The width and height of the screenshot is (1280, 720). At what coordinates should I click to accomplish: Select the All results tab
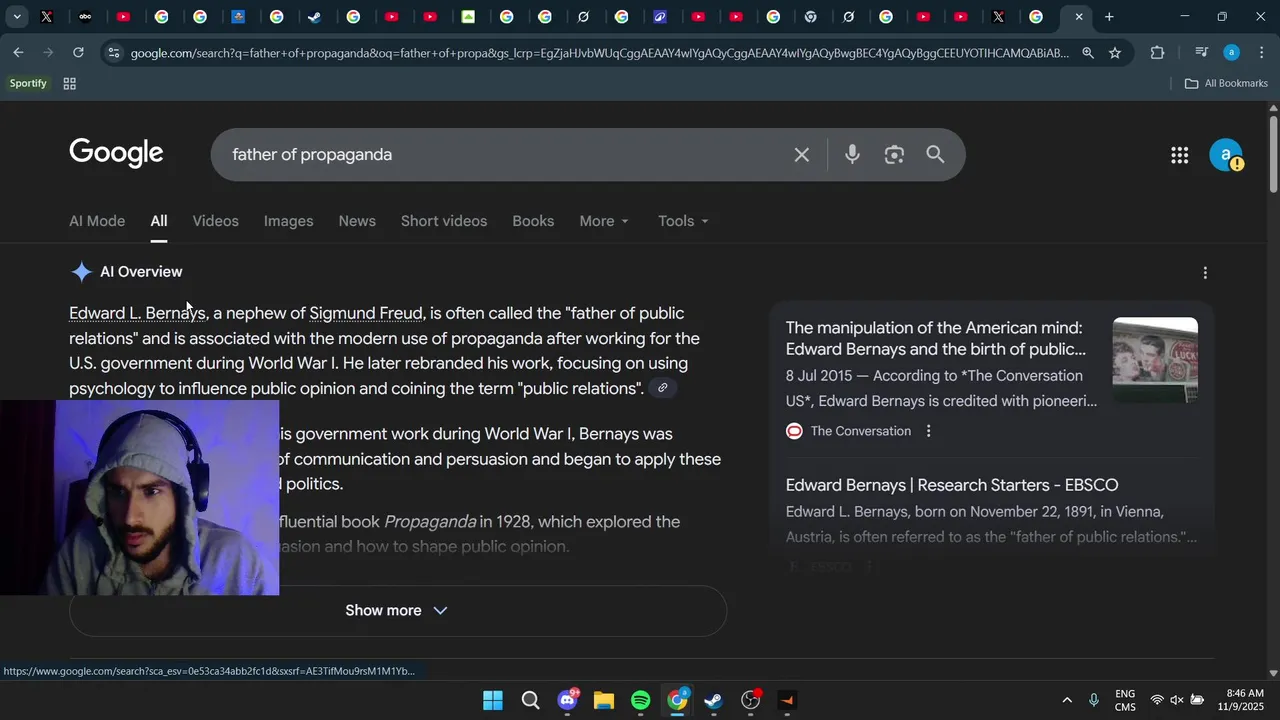159,221
